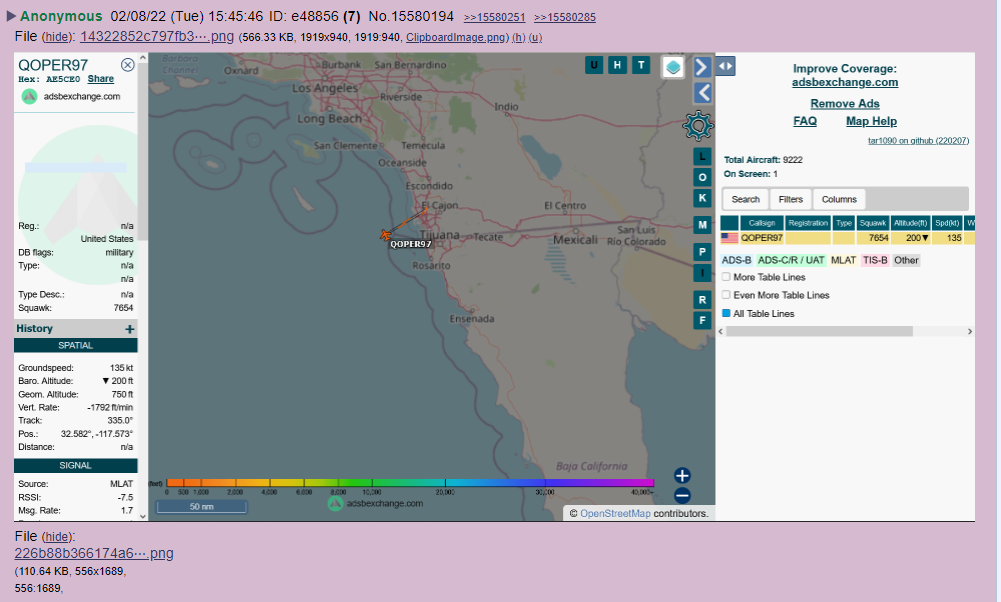Open the Filters tab
This screenshot has width=1001, height=602.
tap(790, 199)
